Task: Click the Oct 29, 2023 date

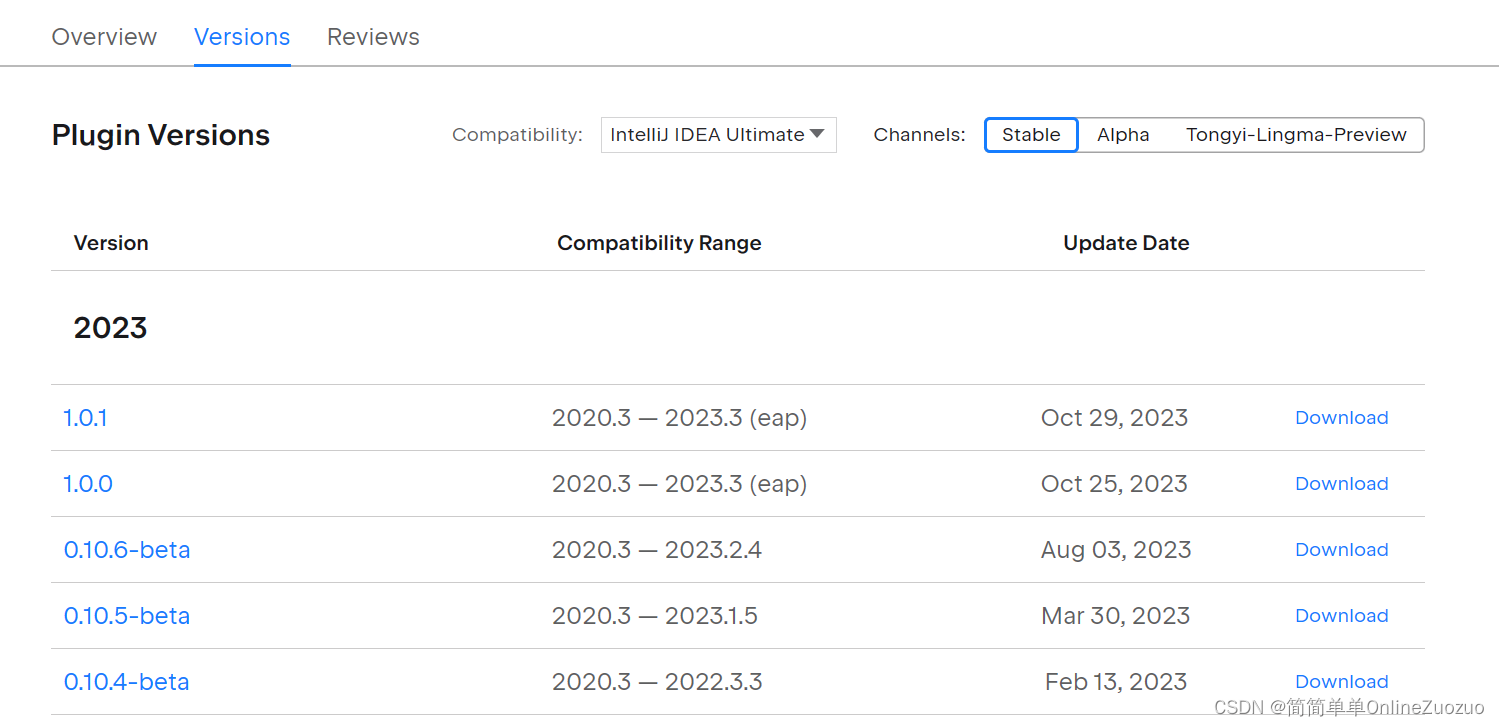Action: tap(1114, 418)
